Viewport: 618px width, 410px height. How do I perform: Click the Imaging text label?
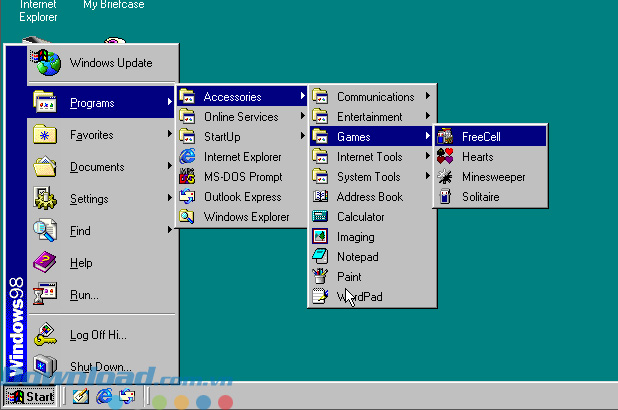[x=356, y=237]
